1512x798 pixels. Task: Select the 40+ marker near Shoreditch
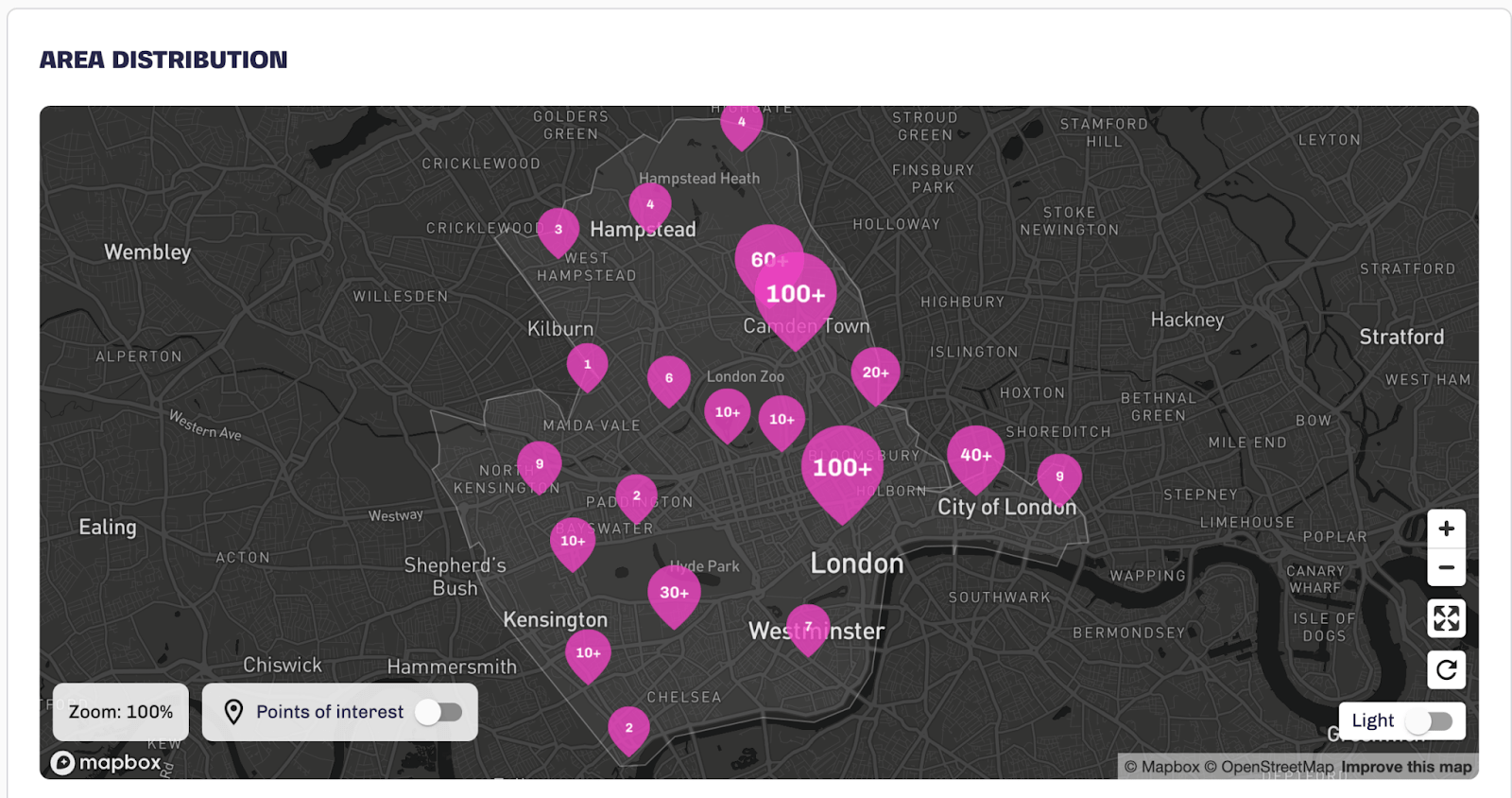tap(975, 455)
